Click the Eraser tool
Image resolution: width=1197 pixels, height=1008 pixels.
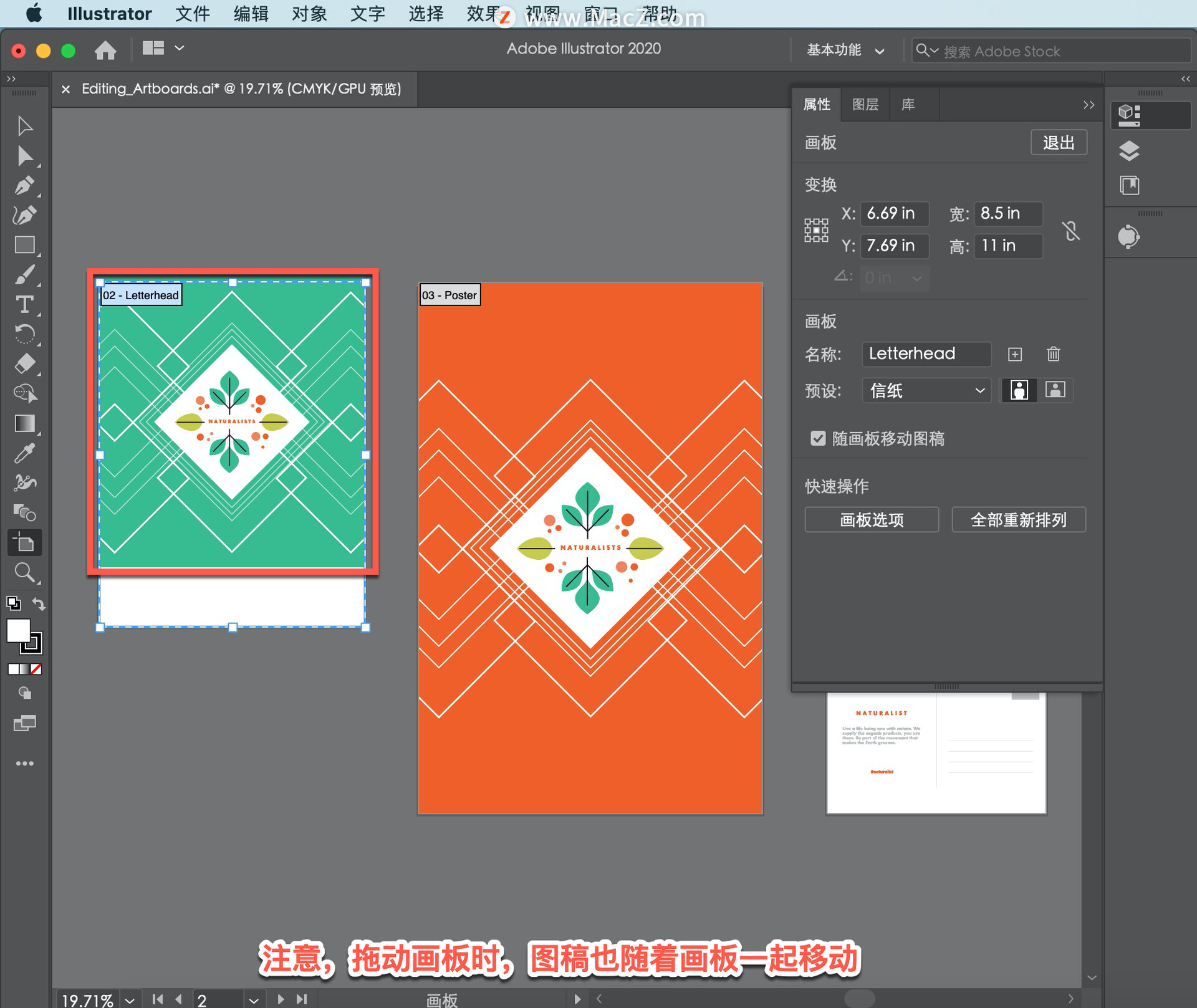click(25, 363)
